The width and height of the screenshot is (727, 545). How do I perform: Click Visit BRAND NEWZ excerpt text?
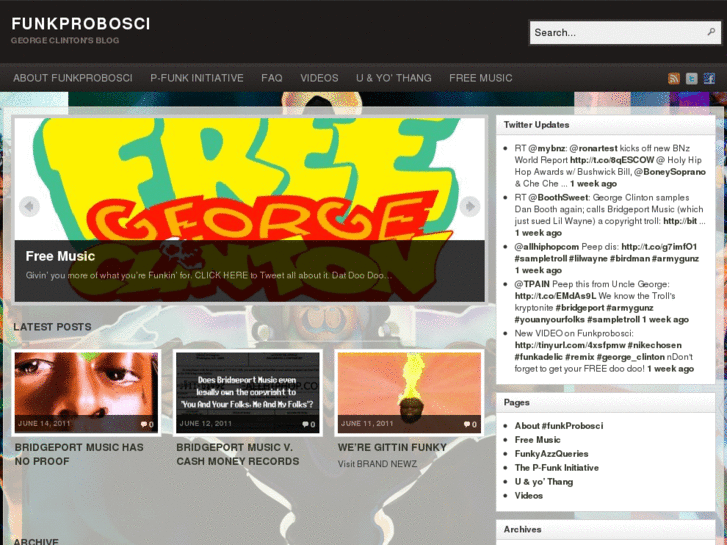point(377,464)
